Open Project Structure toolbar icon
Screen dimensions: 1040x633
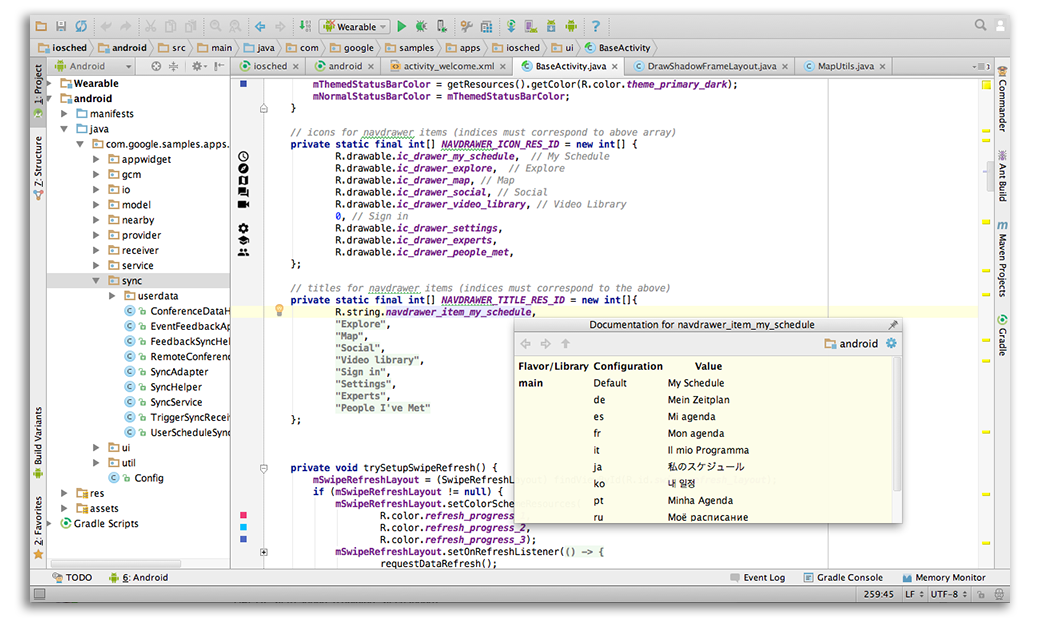486,27
